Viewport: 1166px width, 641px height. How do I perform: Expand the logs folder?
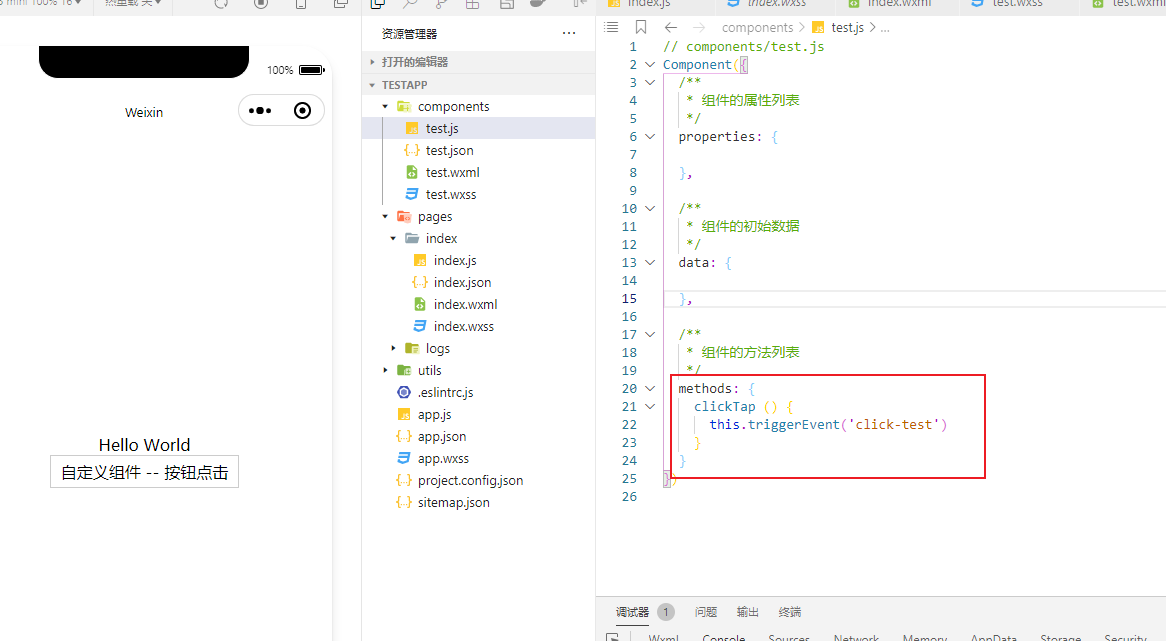(394, 348)
